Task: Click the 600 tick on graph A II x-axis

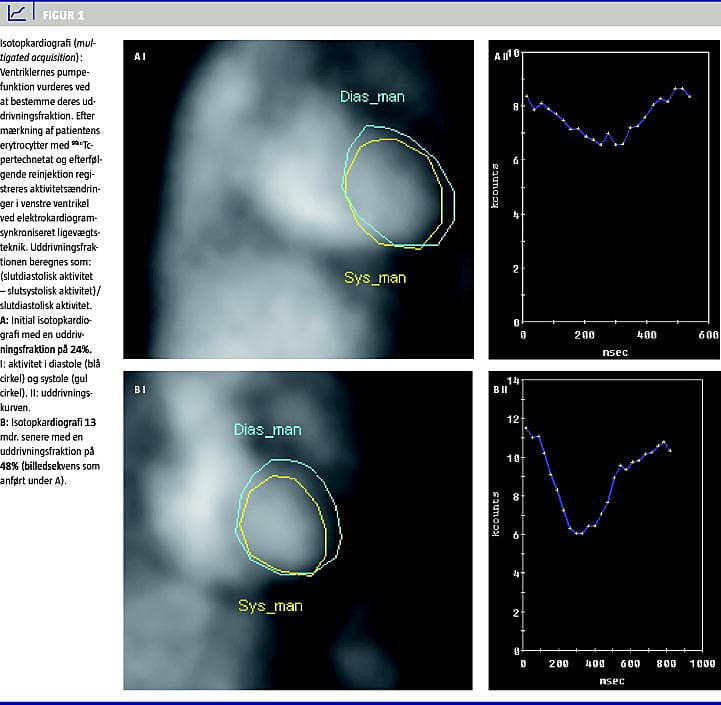Action: coord(707,335)
